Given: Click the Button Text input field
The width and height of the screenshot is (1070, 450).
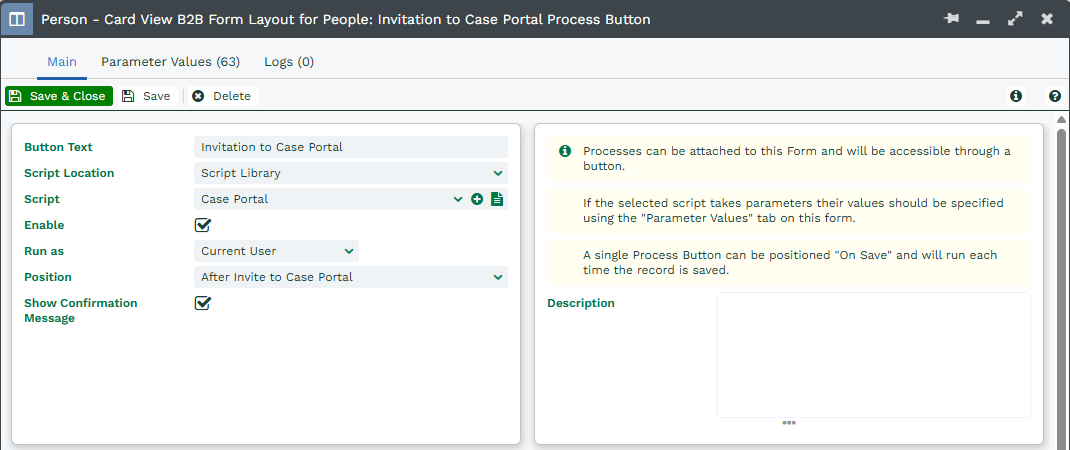Looking at the screenshot, I should tap(350, 147).
